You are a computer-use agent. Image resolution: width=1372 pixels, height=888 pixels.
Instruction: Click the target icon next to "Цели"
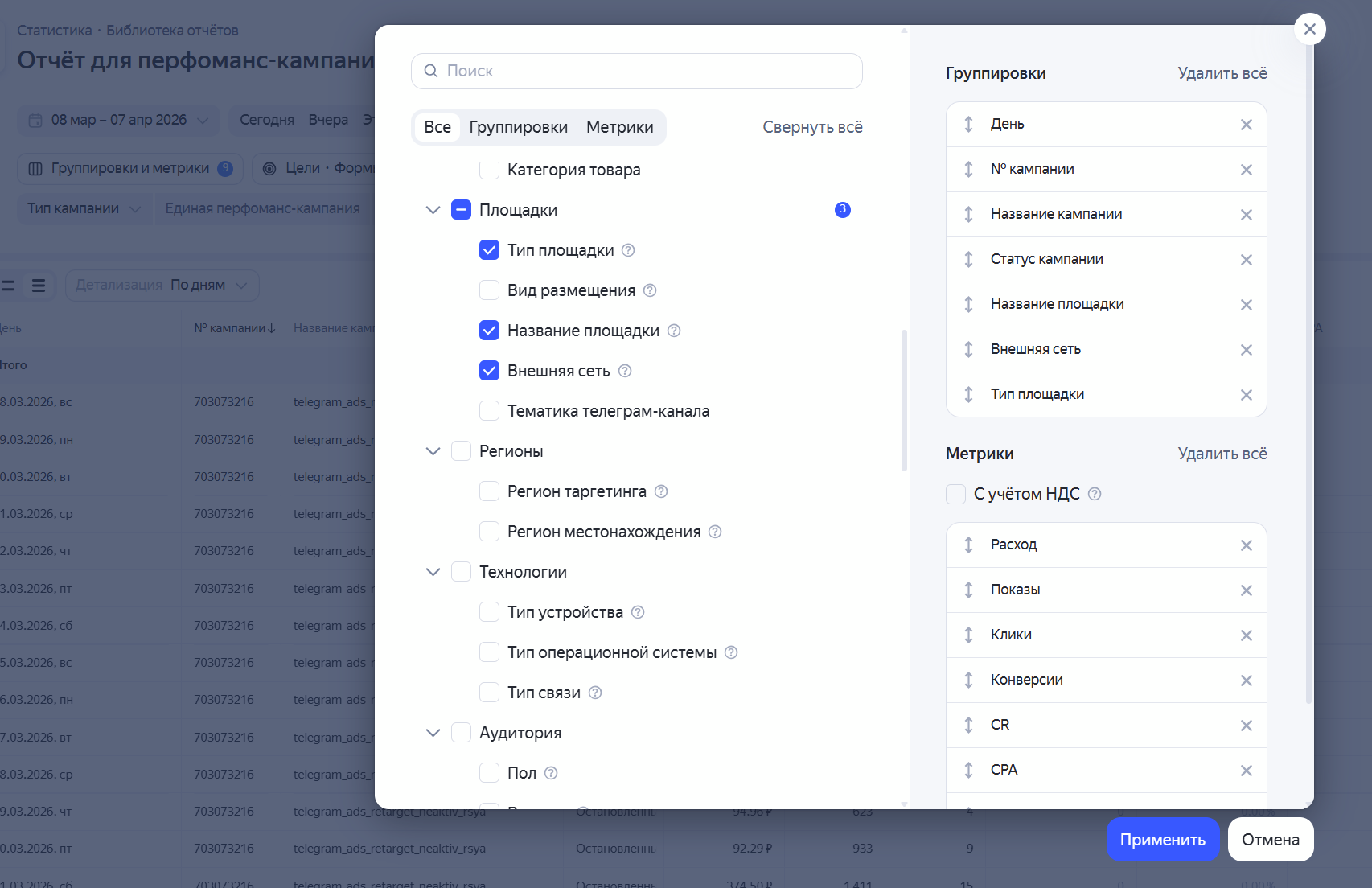click(x=269, y=168)
